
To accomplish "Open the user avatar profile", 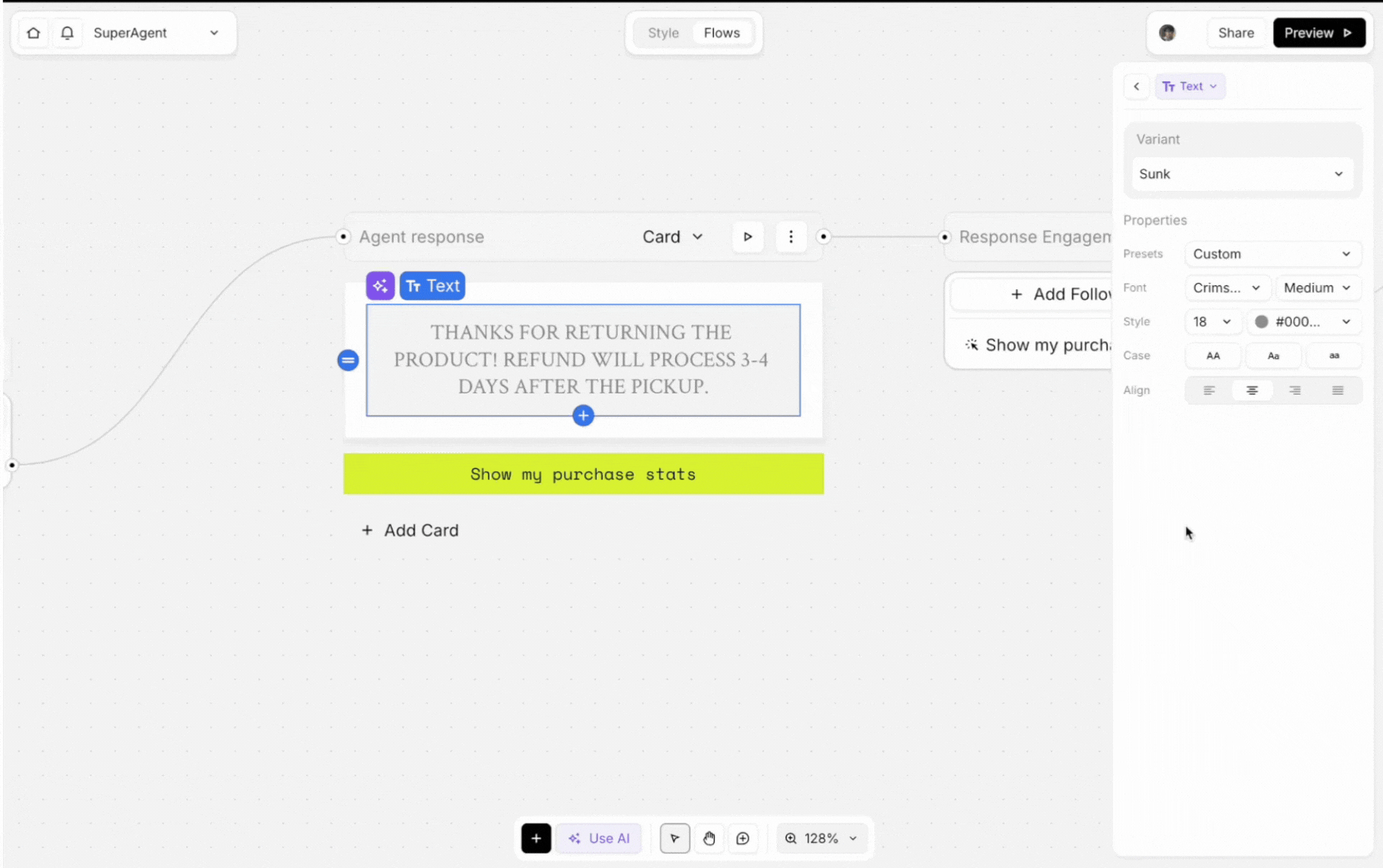I will [1167, 33].
